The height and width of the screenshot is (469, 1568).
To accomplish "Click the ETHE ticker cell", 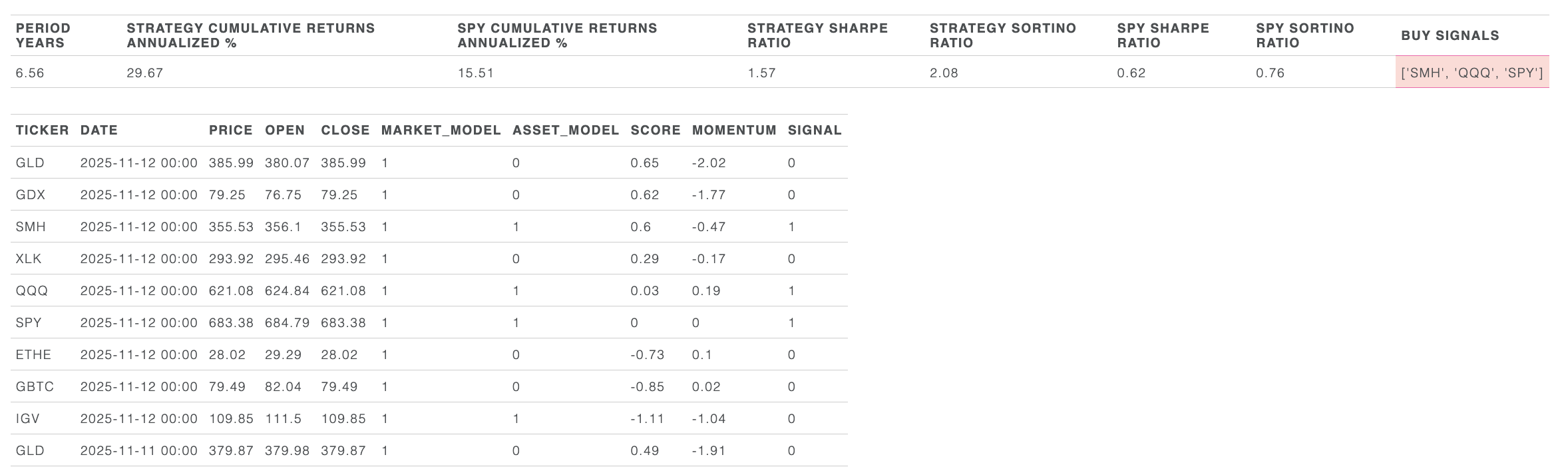I will click(x=33, y=354).
